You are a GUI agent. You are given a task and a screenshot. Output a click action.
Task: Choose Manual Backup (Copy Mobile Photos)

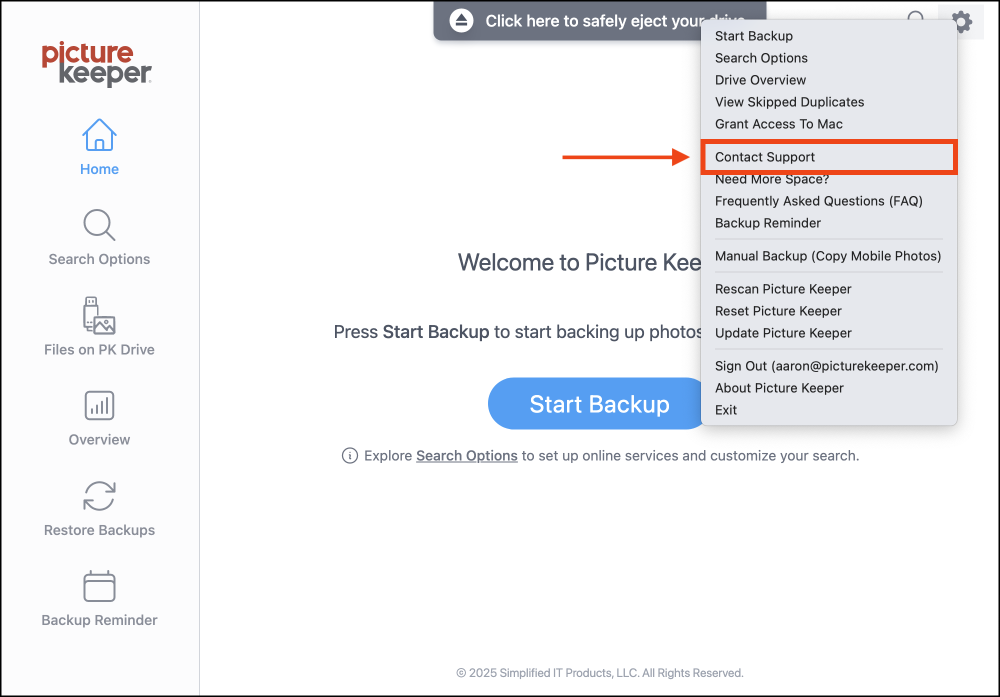[827, 256]
